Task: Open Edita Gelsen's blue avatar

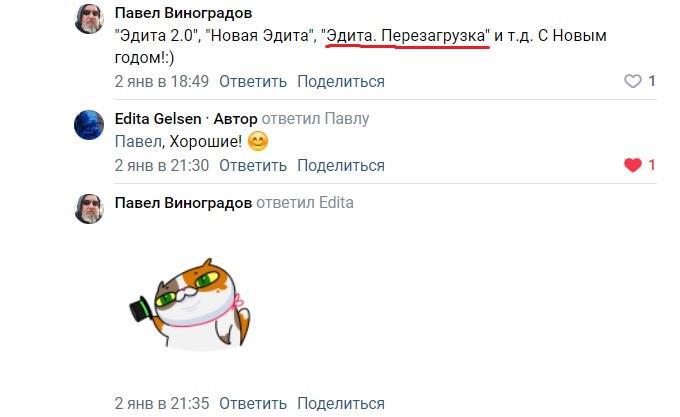Action: 89,125
